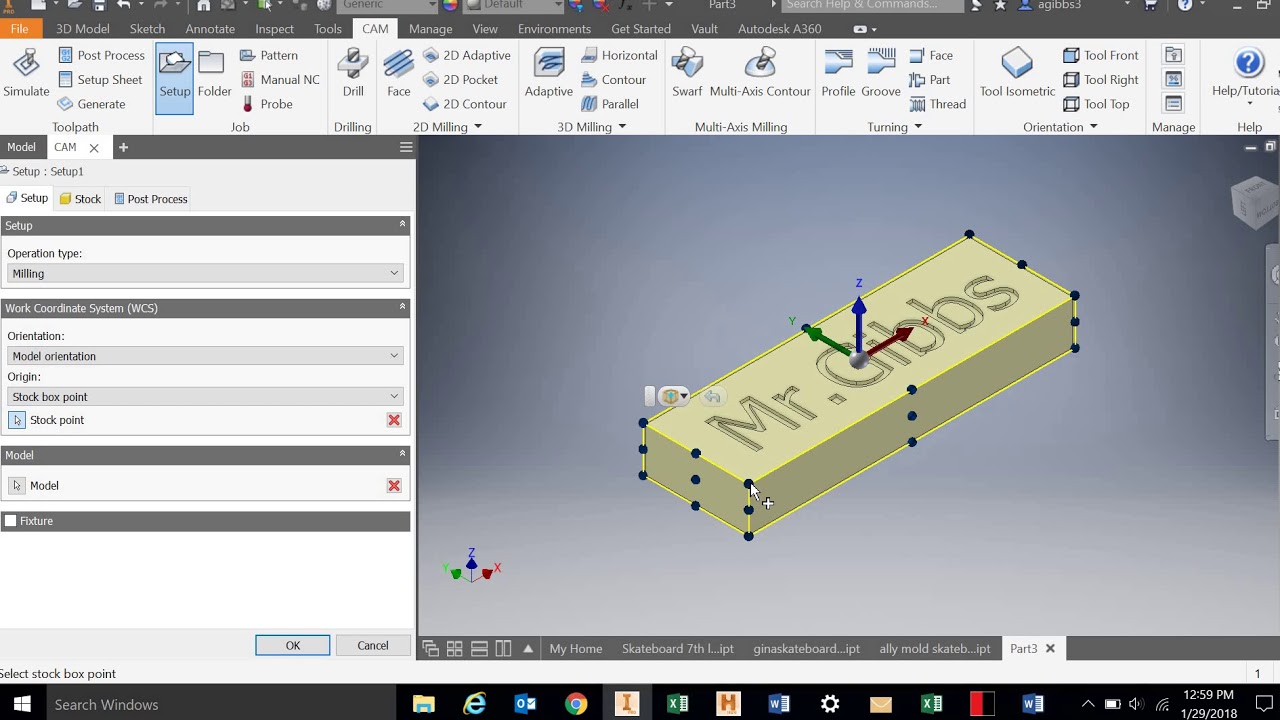Choose the 3D Contour strategy
The width and height of the screenshot is (1280, 720).
click(x=614, y=79)
